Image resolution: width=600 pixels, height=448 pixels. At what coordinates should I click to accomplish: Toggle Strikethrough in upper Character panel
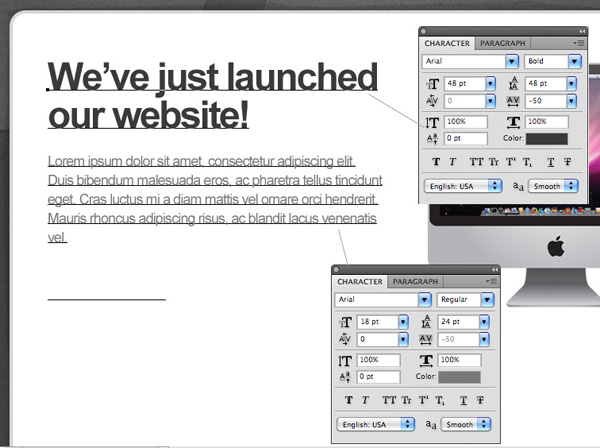tap(567, 162)
